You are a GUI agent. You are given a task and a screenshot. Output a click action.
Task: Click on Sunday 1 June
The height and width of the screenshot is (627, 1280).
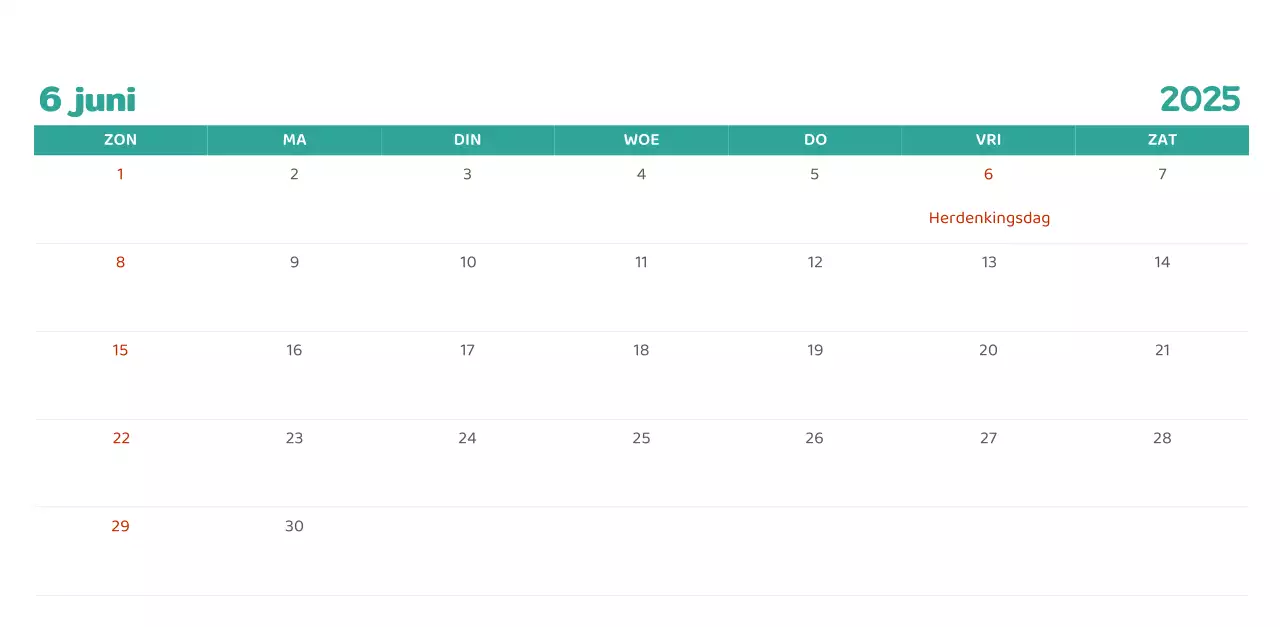pyautogui.click(x=120, y=175)
